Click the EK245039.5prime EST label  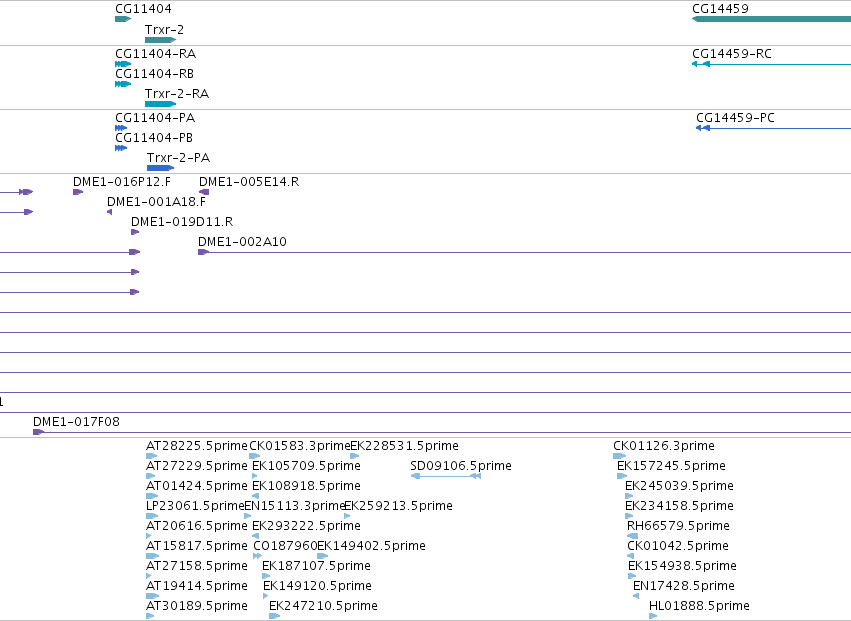pos(679,486)
